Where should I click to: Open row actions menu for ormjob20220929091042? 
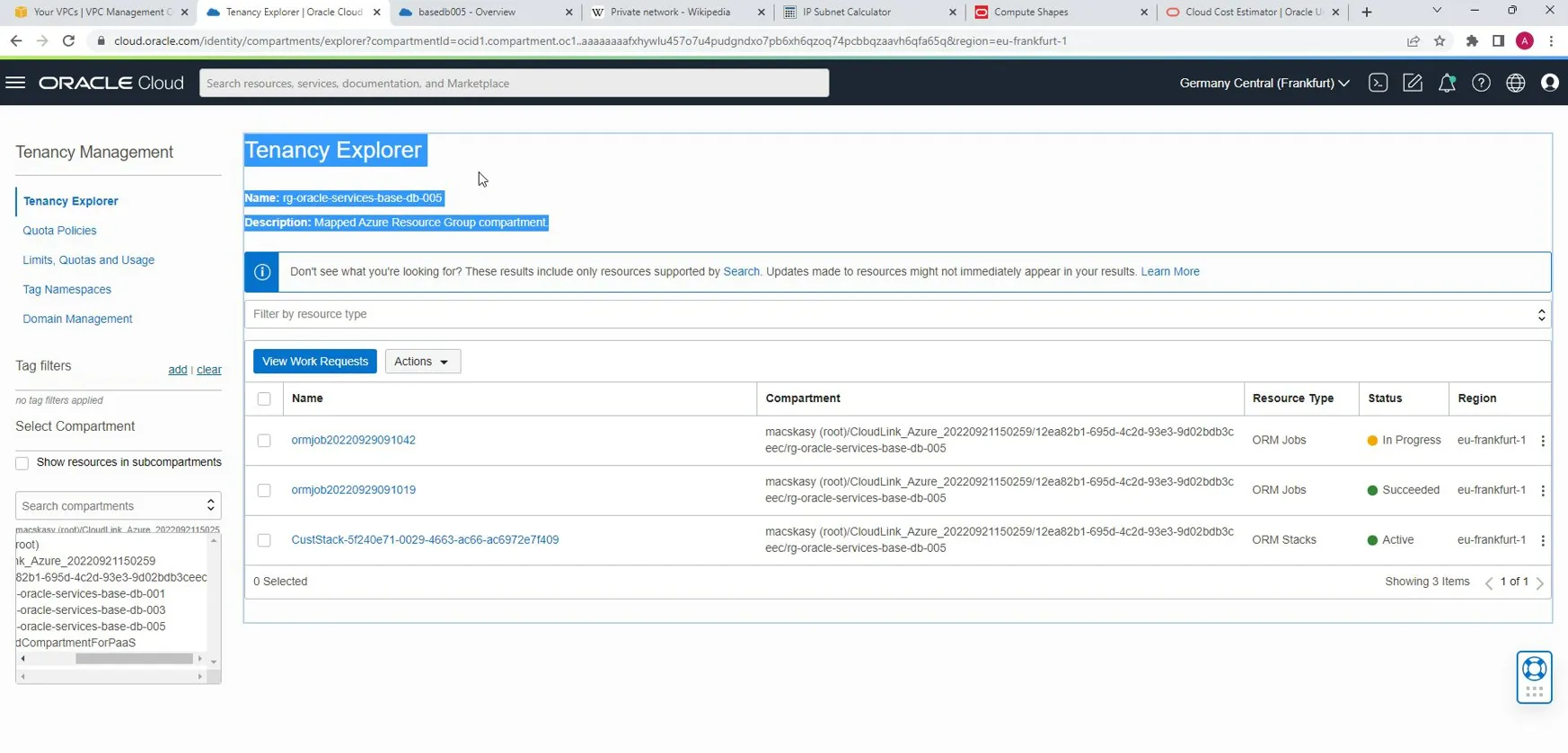(x=1543, y=441)
